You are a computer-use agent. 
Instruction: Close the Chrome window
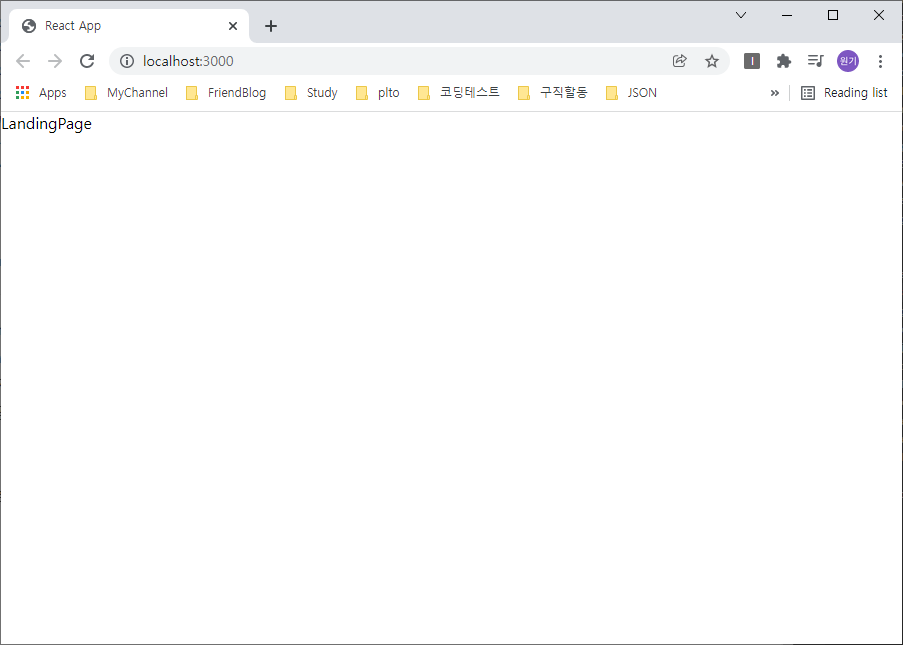(879, 16)
